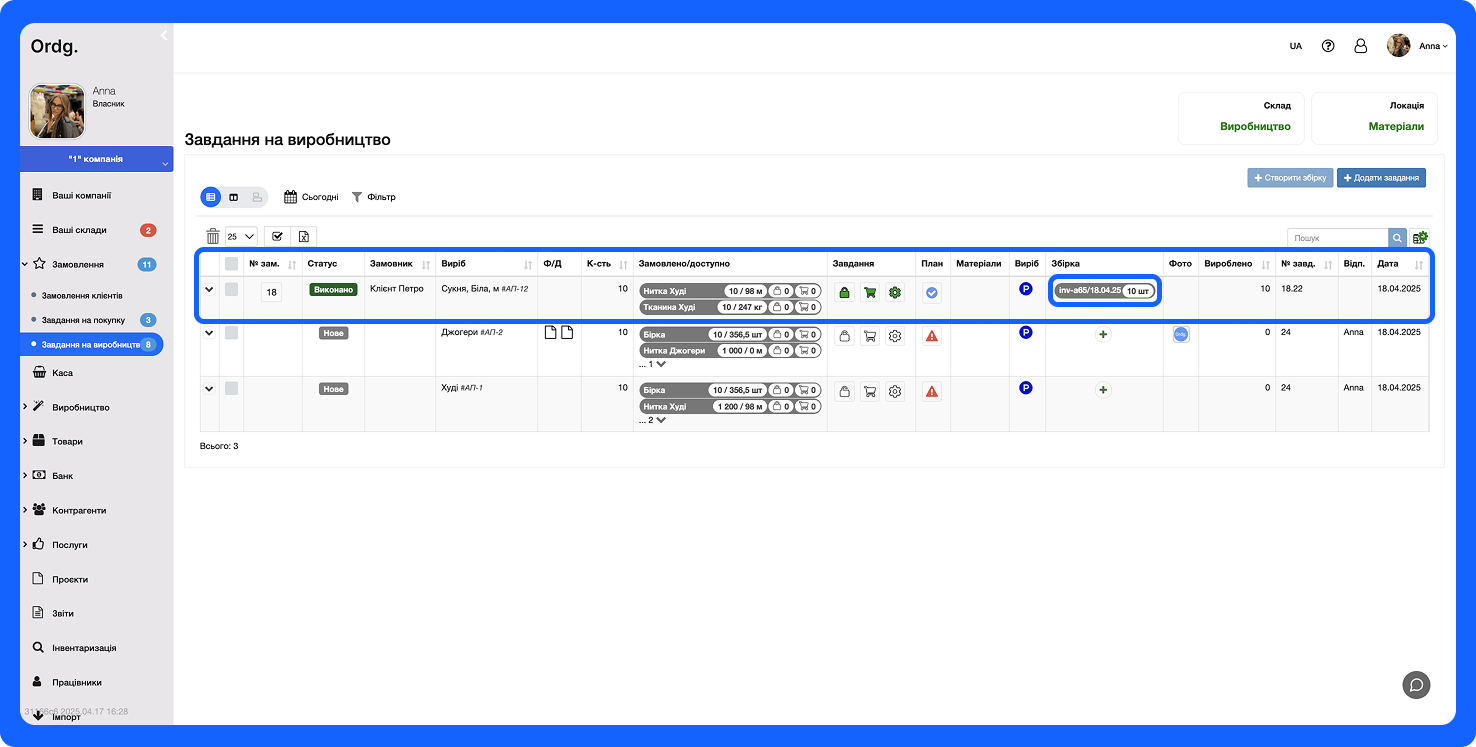
Task: Click red warning icon in Джогери row
Action: [x=932, y=336]
